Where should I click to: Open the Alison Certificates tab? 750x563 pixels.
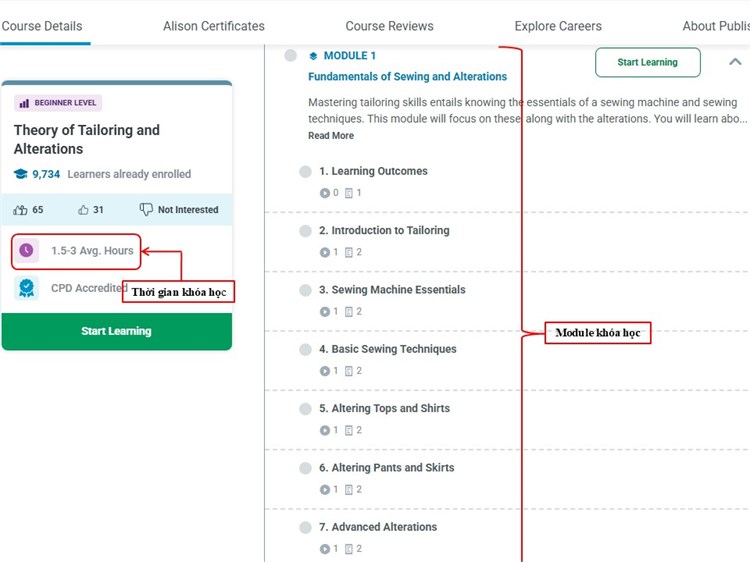coord(214,26)
